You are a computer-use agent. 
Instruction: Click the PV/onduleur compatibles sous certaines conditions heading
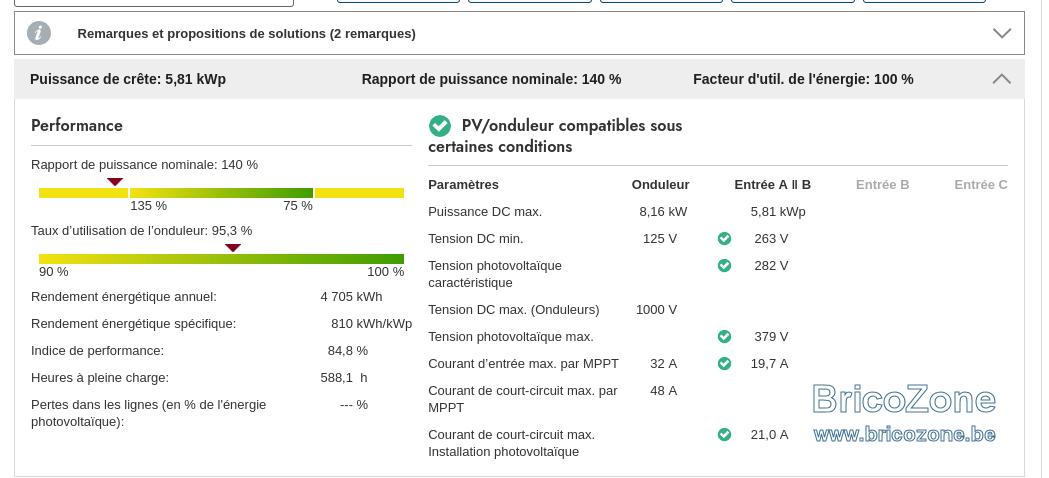pyautogui.click(x=555, y=136)
